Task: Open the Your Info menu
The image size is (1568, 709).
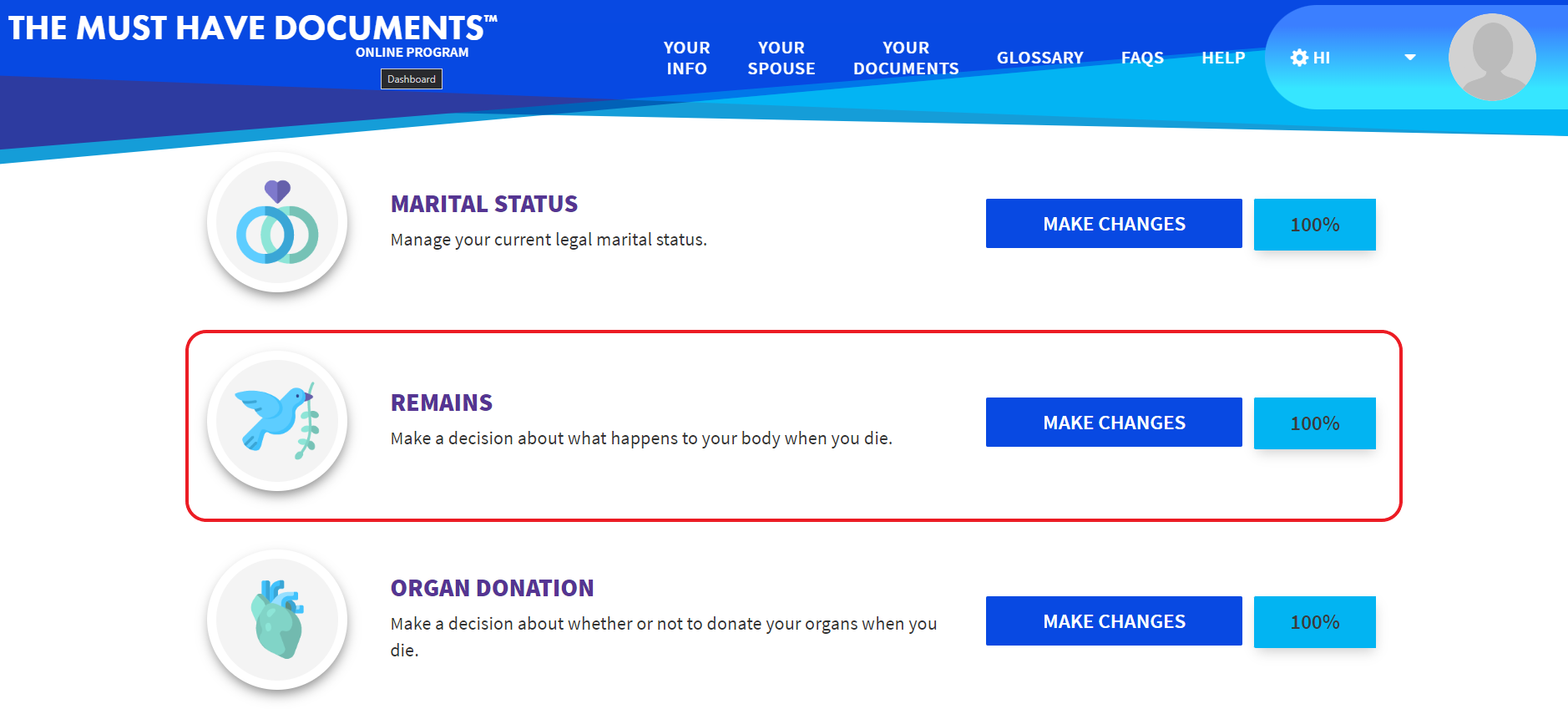Action: (x=686, y=58)
